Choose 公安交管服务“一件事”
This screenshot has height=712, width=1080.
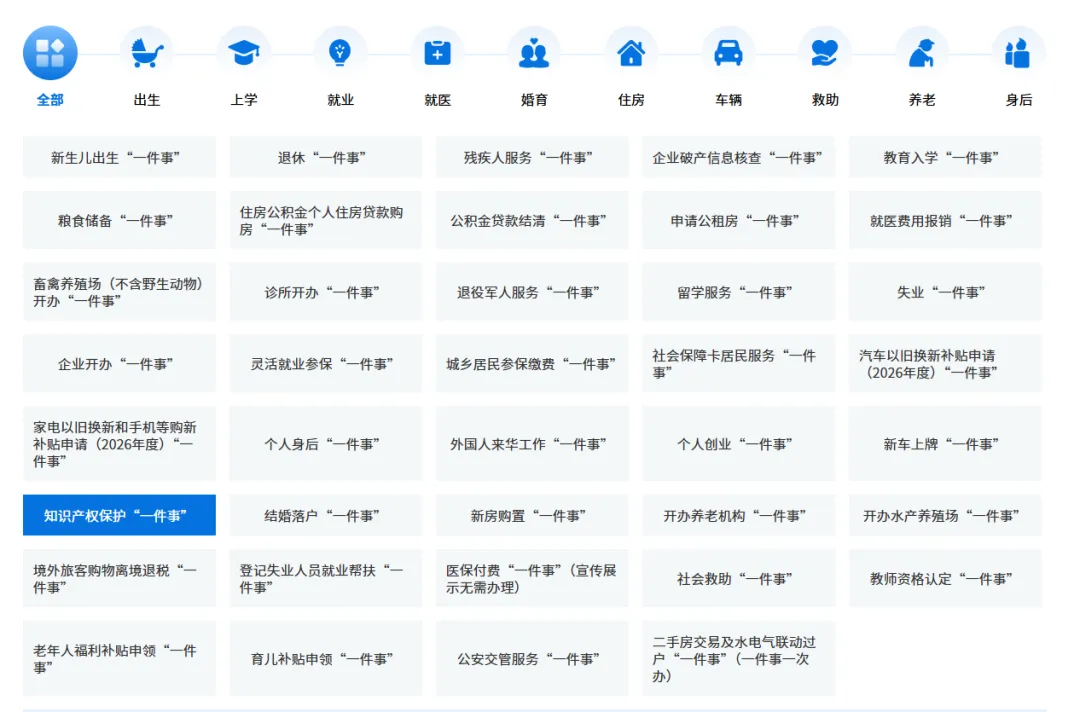(x=532, y=658)
